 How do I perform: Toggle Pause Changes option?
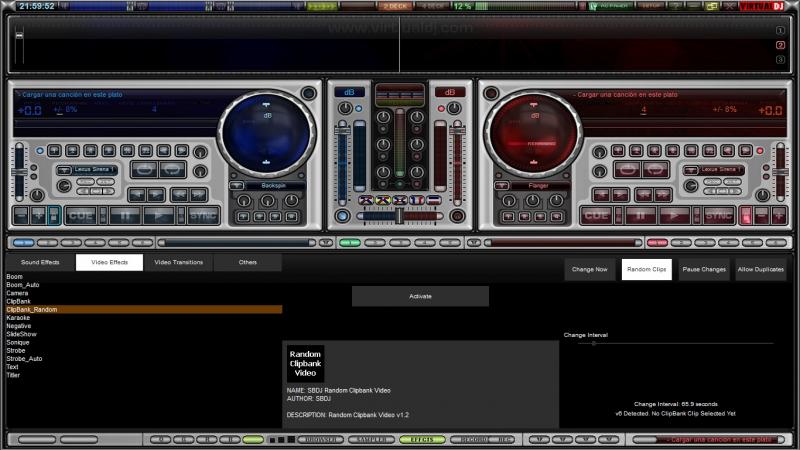click(x=704, y=269)
